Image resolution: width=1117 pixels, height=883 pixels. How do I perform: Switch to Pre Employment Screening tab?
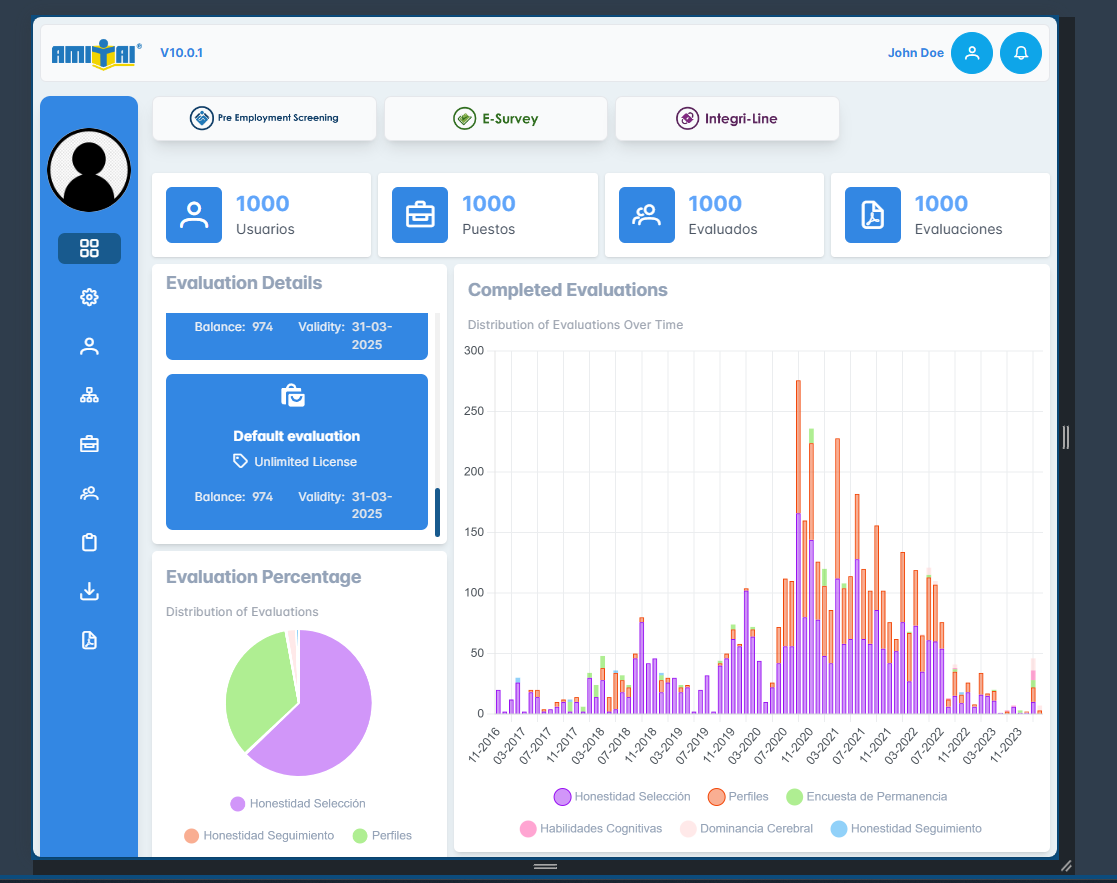(264, 118)
